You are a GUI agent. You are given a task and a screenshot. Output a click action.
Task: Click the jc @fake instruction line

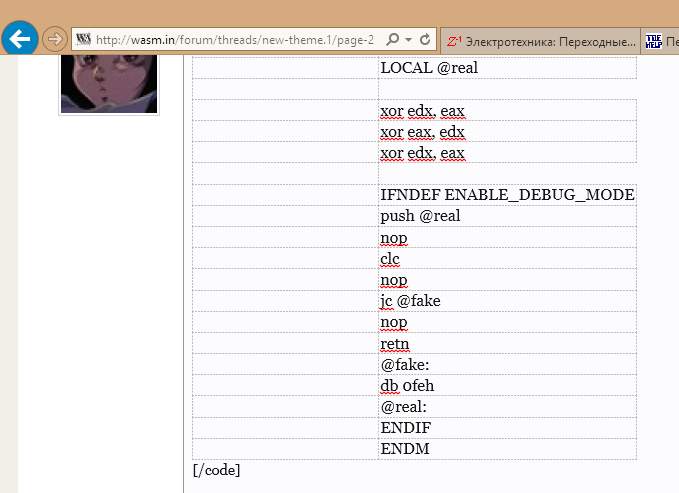tap(410, 300)
